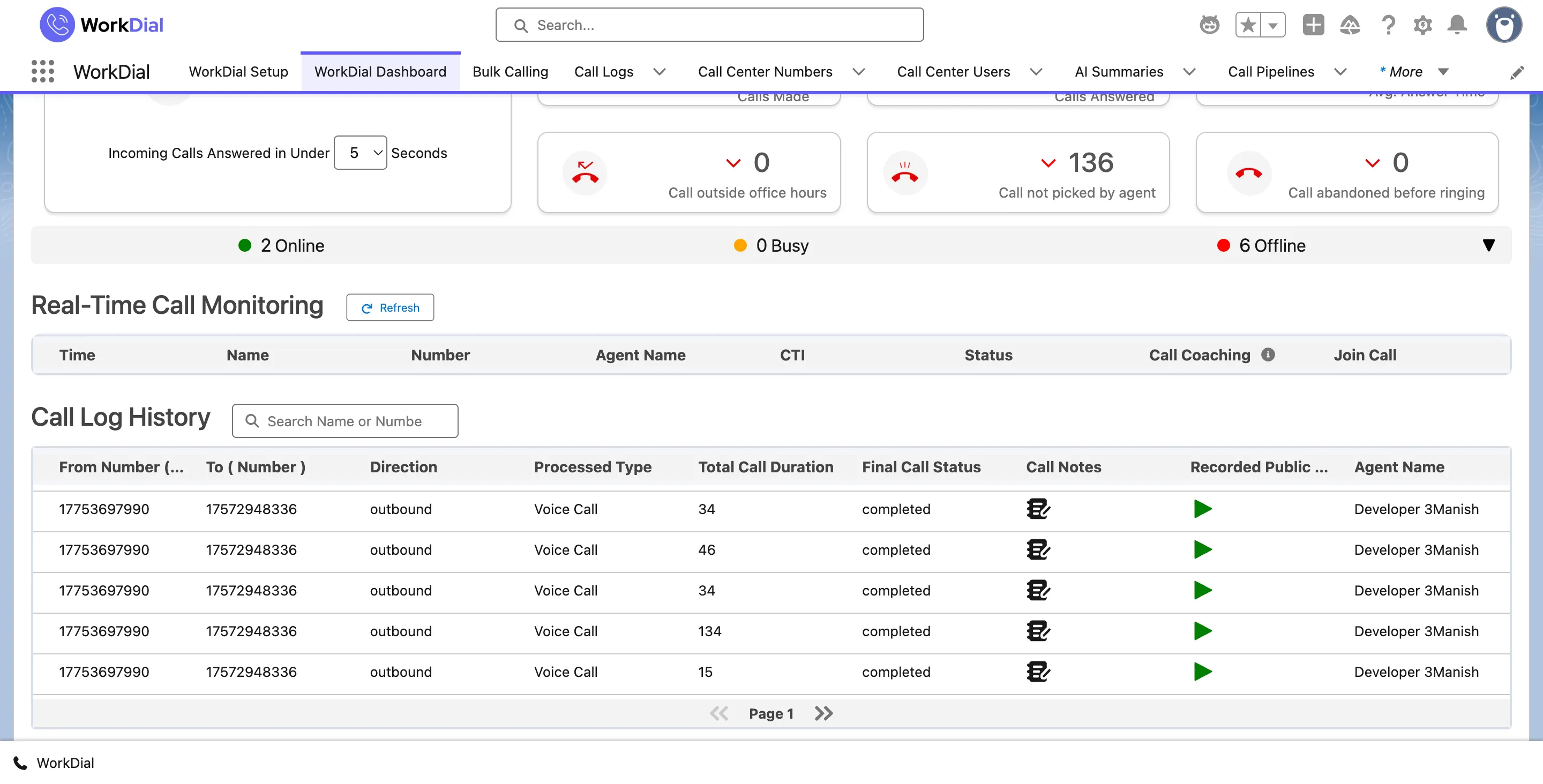Viewport: 1543px width, 784px height.
Task: Play recording of the 134-second call
Action: 1202,631
